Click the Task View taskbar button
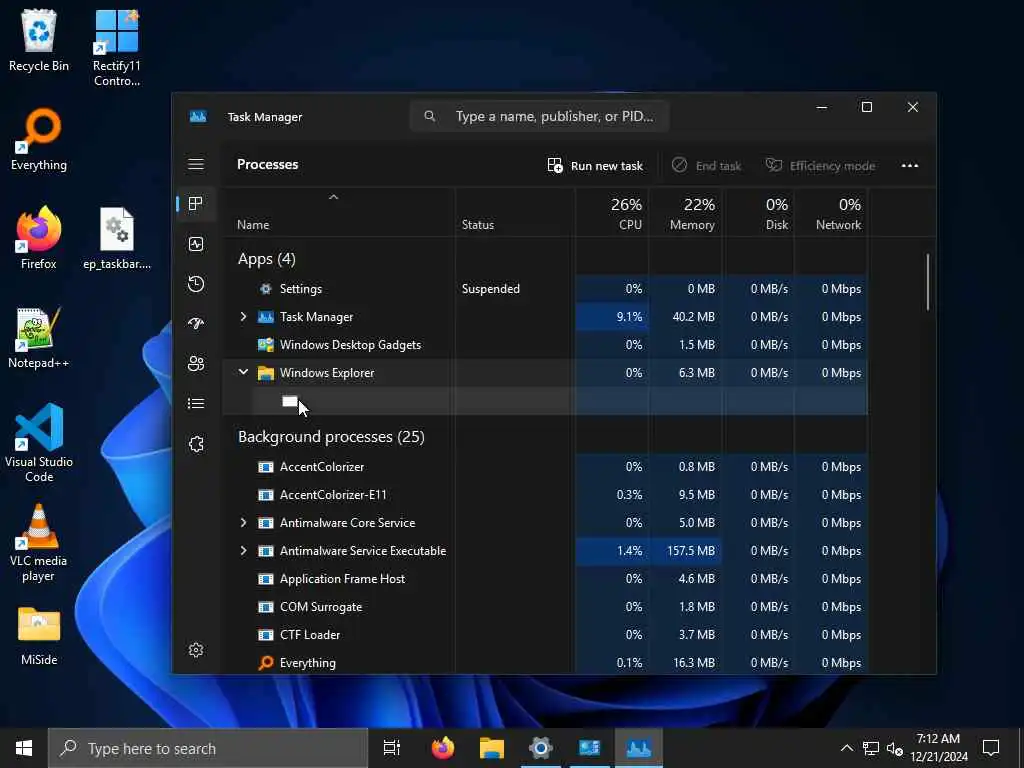The width and height of the screenshot is (1024, 768). 392,748
